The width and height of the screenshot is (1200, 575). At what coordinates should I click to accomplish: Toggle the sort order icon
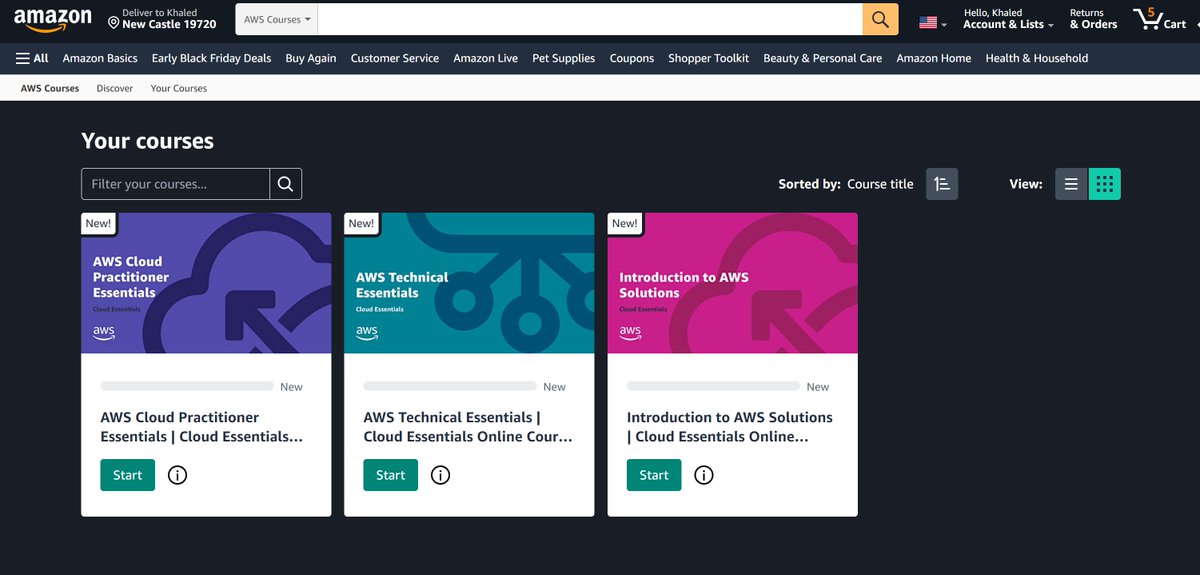(x=942, y=184)
